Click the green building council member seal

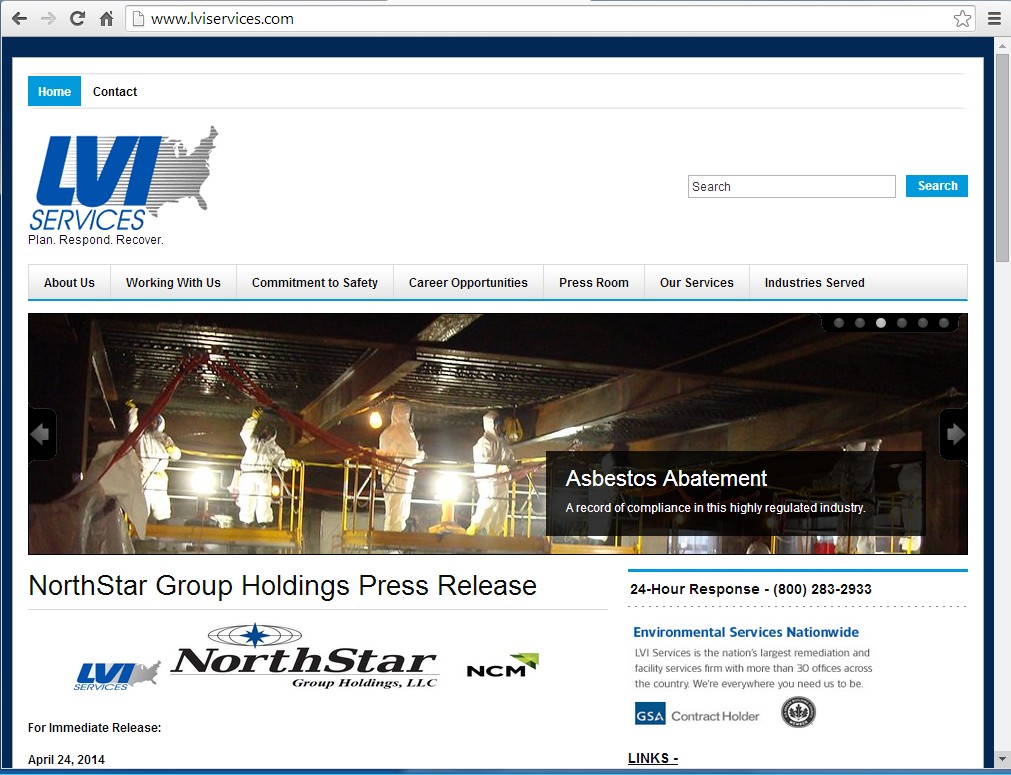tap(798, 712)
